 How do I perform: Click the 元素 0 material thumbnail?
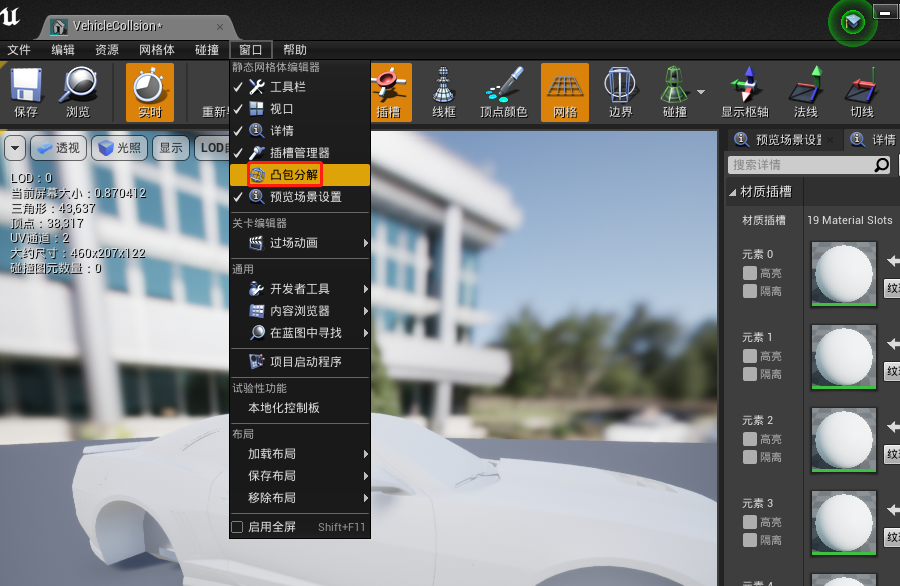click(843, 274)
